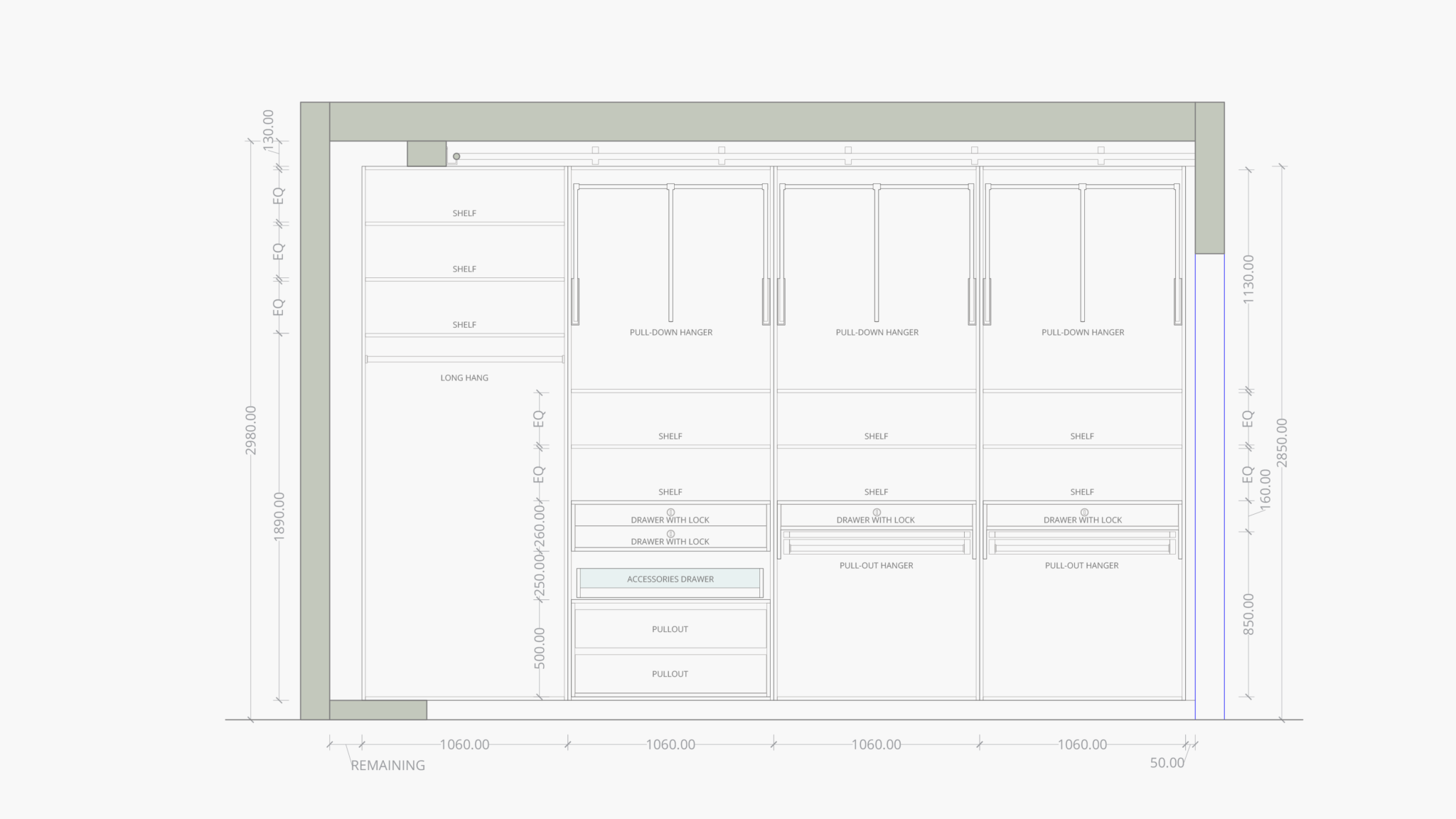Viewport: 1456px width, 819px height.
Task: Select the 850.00 dimension on the right
Action: pyautogui.click(x=1248, y=614)
